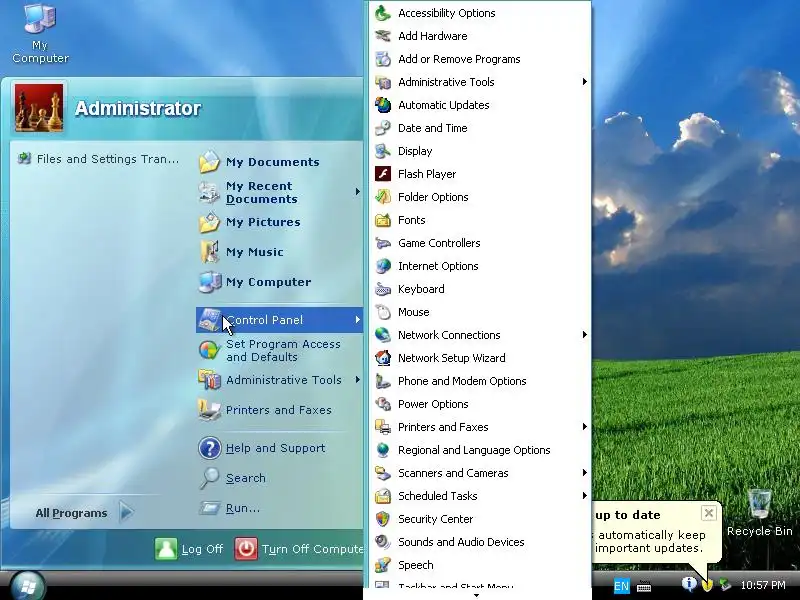
Task: Click the EN language bar indicator
Action: 621,586
